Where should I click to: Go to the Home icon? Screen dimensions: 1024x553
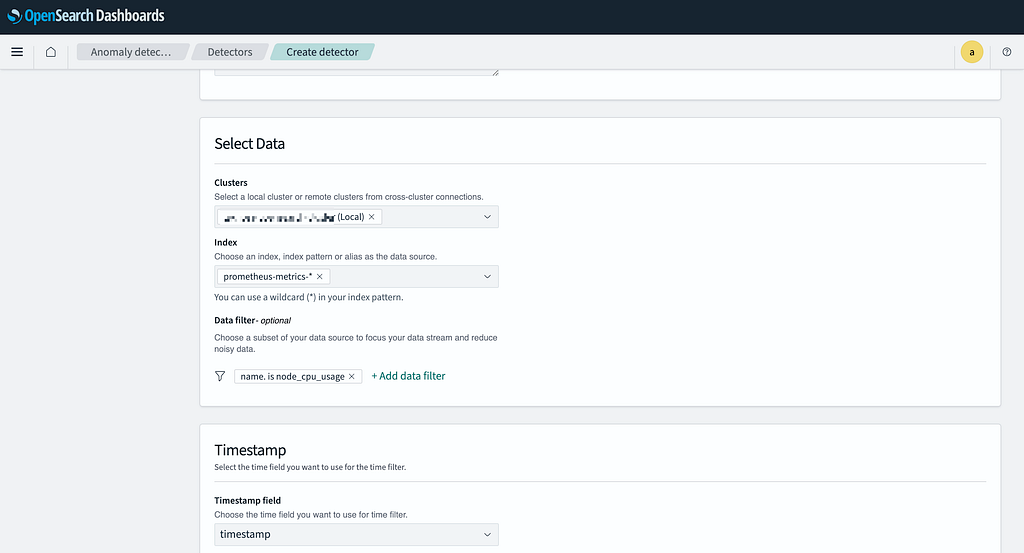[x=50, y=52]
